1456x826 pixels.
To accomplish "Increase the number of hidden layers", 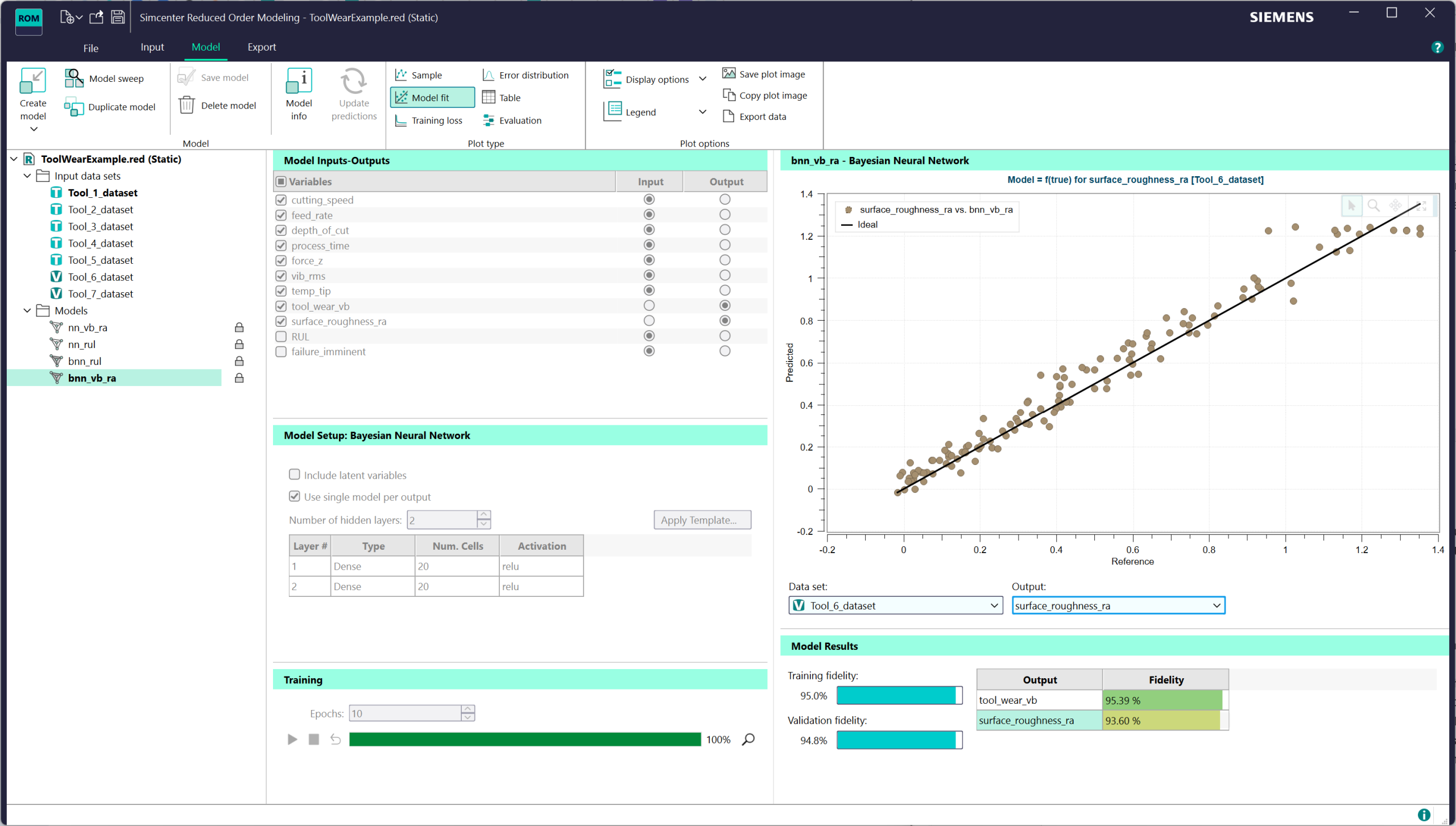I will tap(483, 514).
